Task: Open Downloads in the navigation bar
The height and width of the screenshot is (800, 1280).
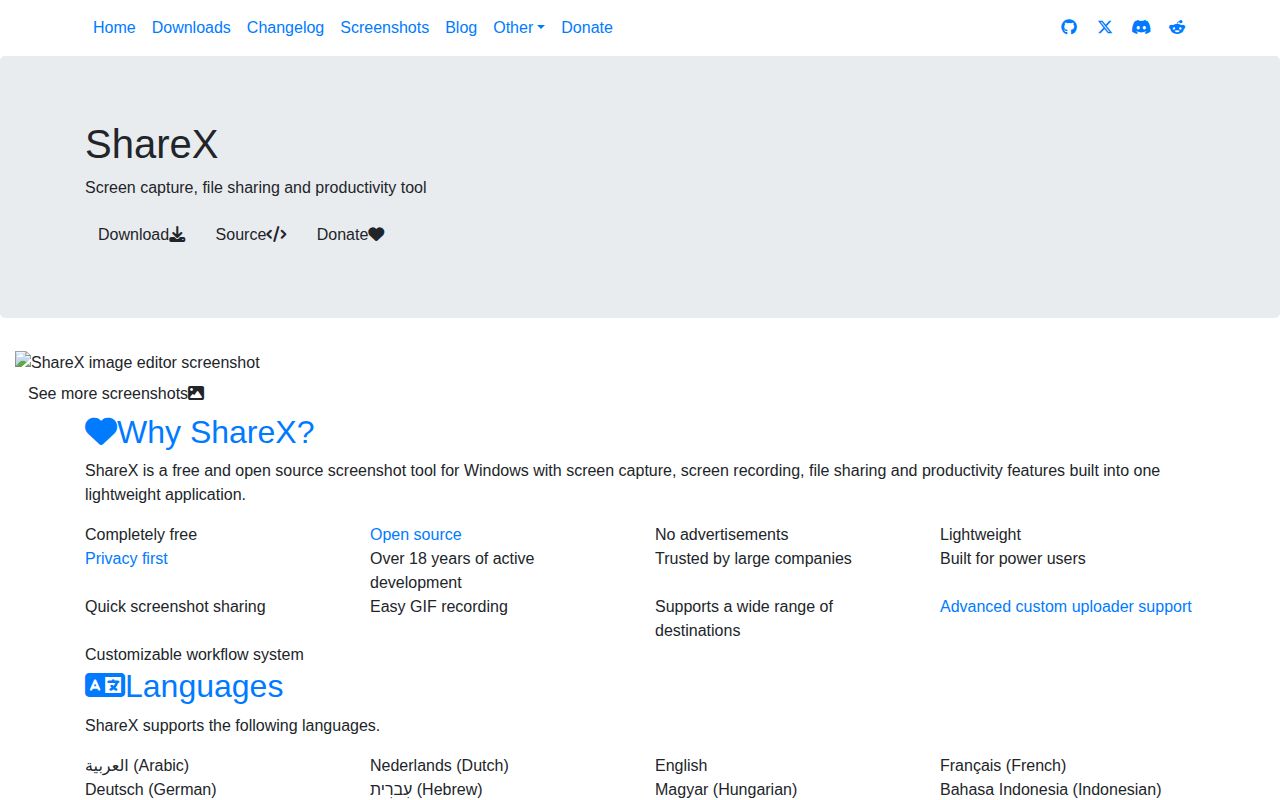Action: [x=191, y=27]
